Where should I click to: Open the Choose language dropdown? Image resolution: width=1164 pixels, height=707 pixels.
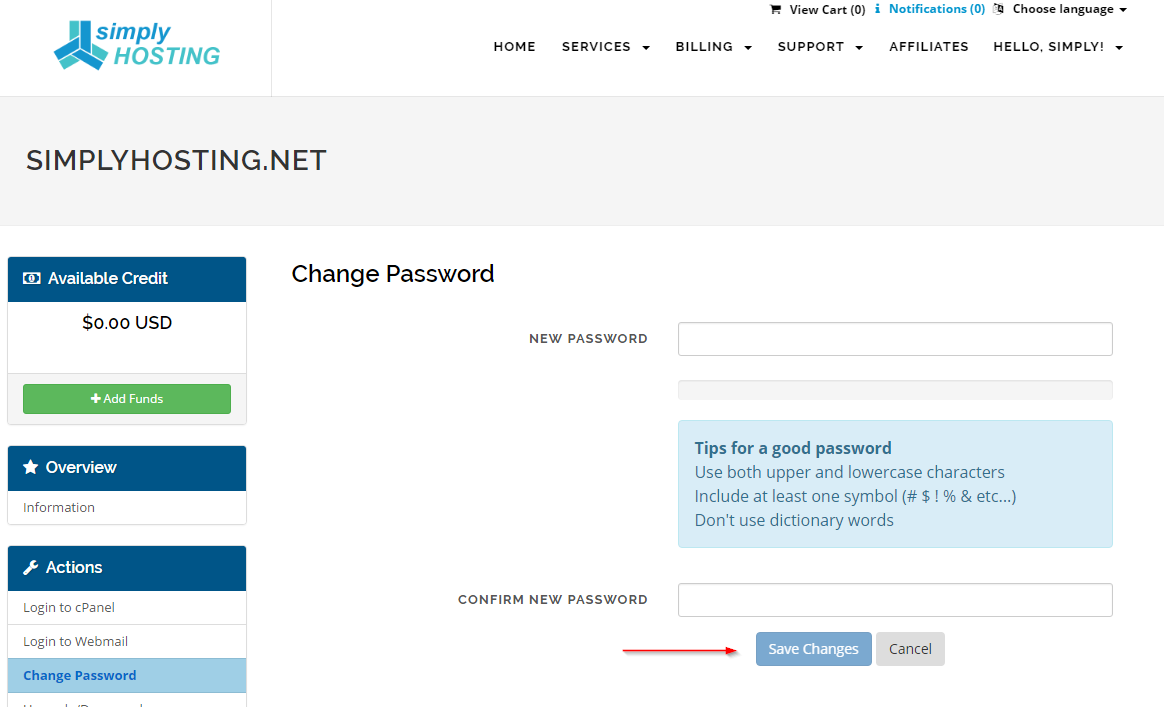tap(1070, 9)
